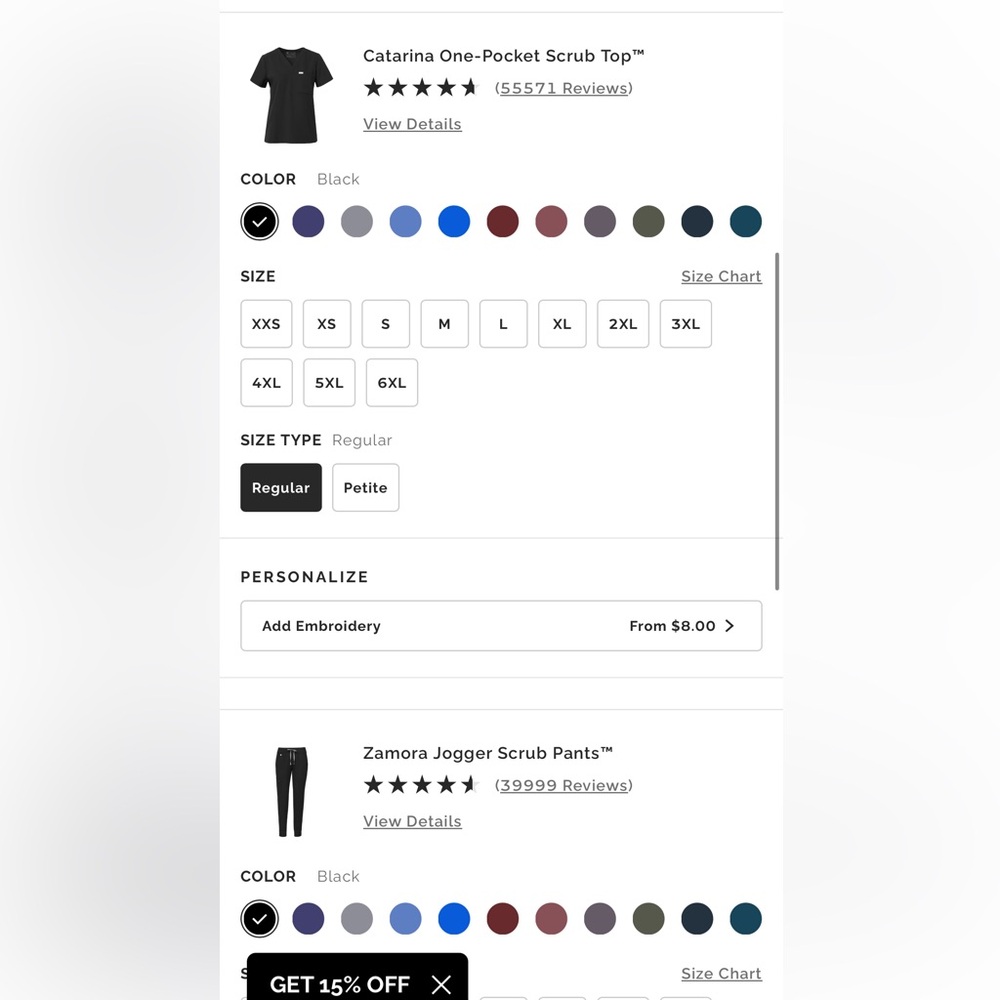Select Petite size type

coord(365,488)
